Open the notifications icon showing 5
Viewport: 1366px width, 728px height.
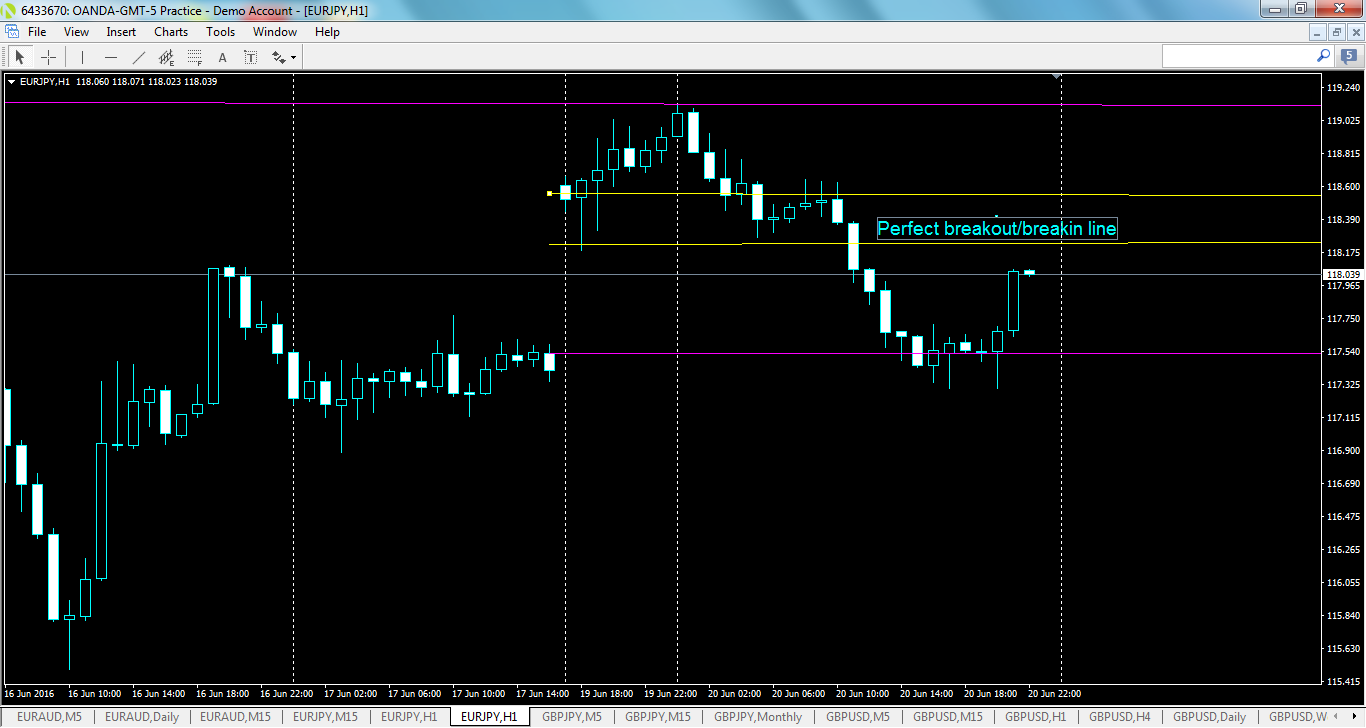[1348, 56]
